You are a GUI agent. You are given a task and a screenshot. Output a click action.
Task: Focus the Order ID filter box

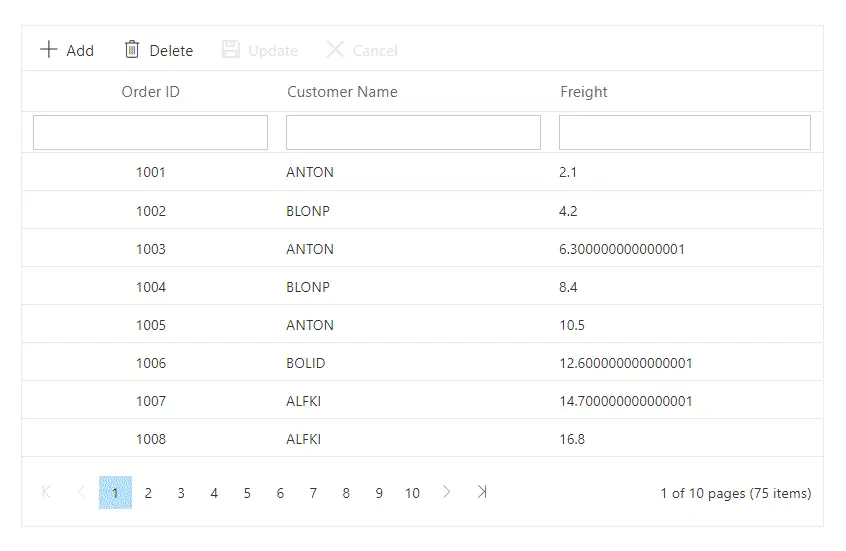[x=151, y=132]
